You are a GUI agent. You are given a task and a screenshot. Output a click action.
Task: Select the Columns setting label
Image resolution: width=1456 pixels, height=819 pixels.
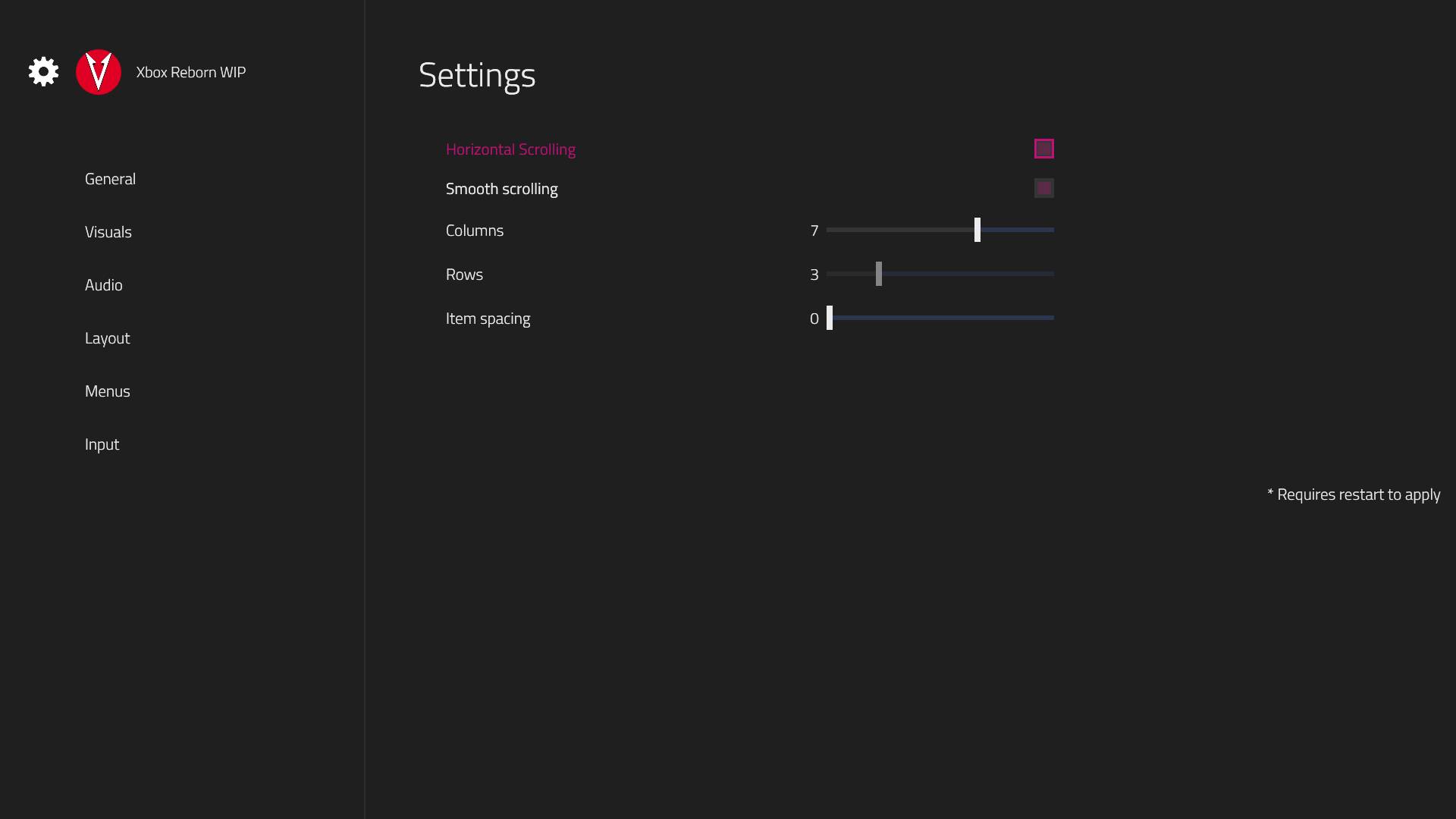pos(474,231)
